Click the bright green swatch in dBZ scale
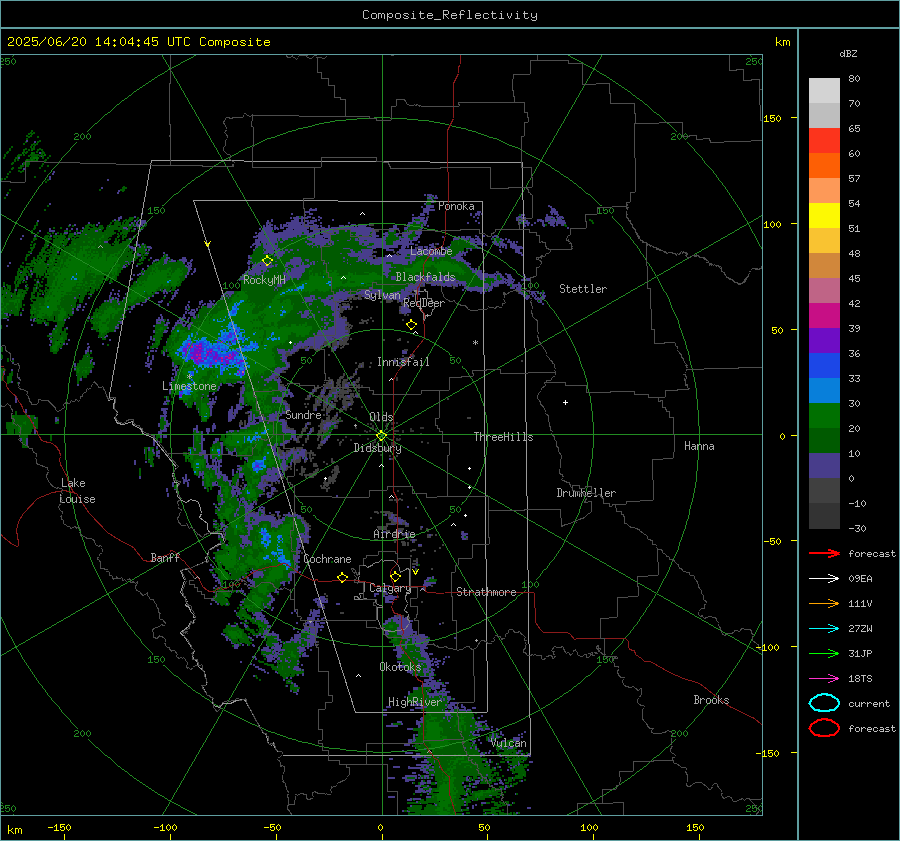The image size is (900, 841). tap(824, 416)
